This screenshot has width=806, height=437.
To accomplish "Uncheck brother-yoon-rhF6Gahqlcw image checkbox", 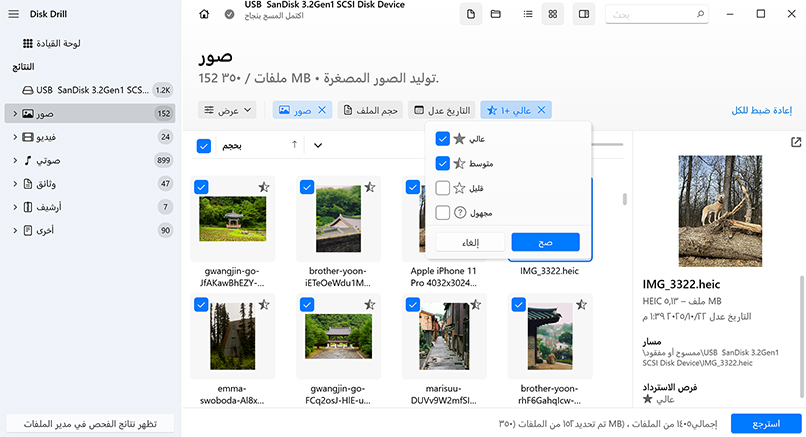I will pos(519,305).
